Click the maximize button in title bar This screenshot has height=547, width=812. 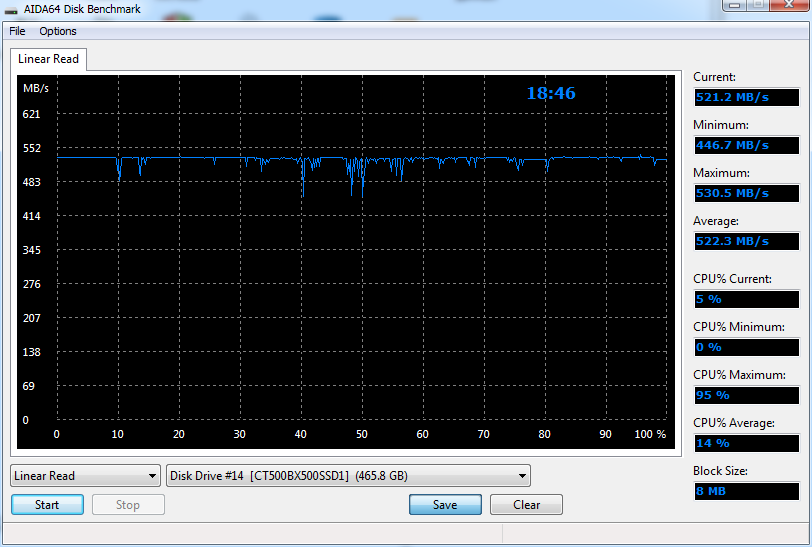click(758, 5)
